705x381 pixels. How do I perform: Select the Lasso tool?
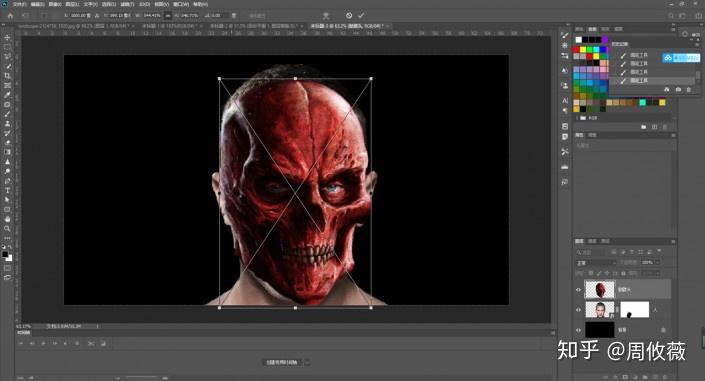click(7, 57)
